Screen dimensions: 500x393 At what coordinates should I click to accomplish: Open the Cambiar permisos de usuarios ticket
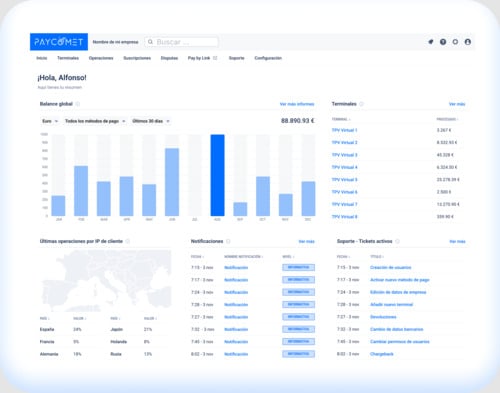click(x=400, y=341)
